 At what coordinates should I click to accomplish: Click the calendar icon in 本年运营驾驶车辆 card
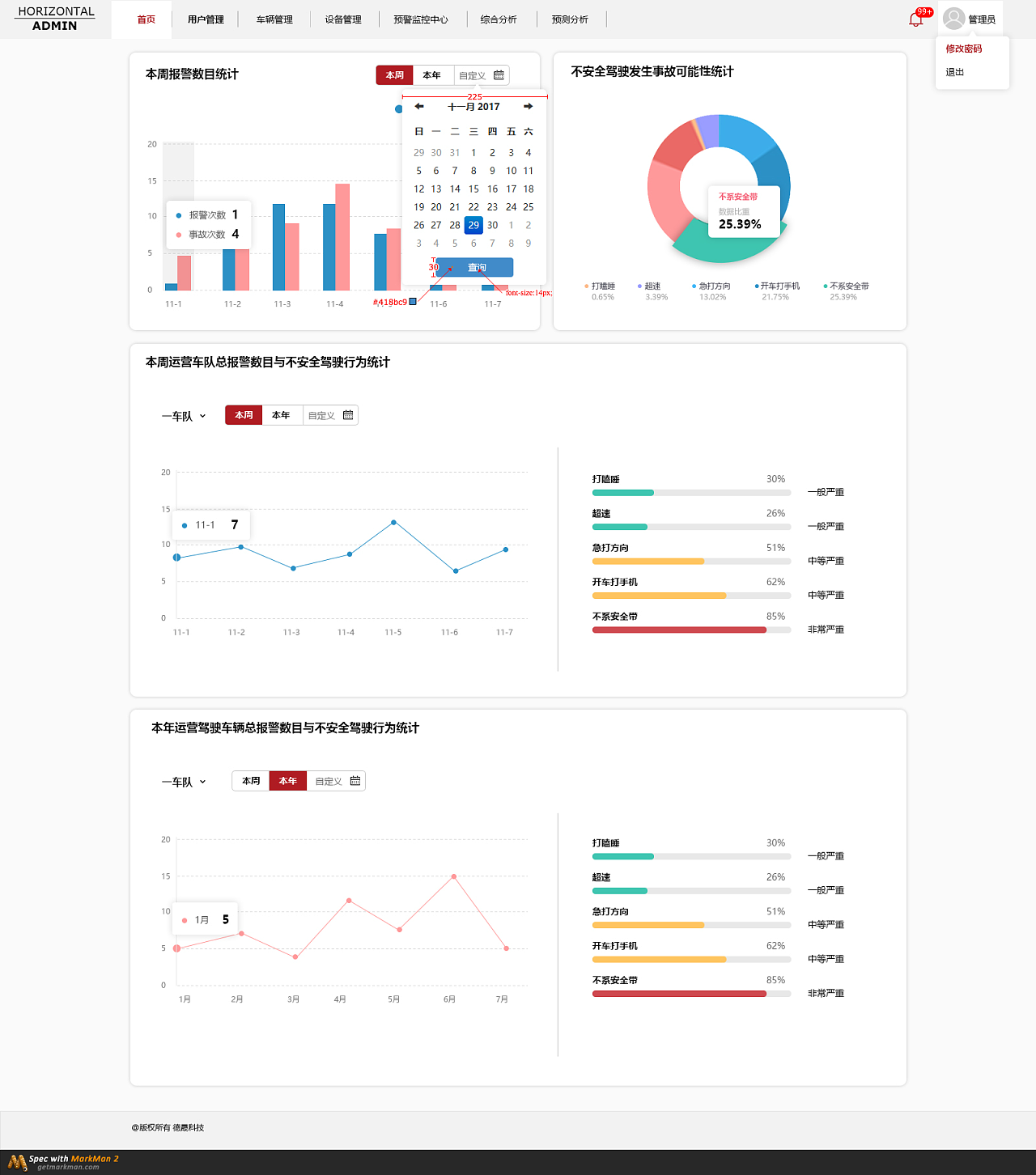click(x=355, y=781)
